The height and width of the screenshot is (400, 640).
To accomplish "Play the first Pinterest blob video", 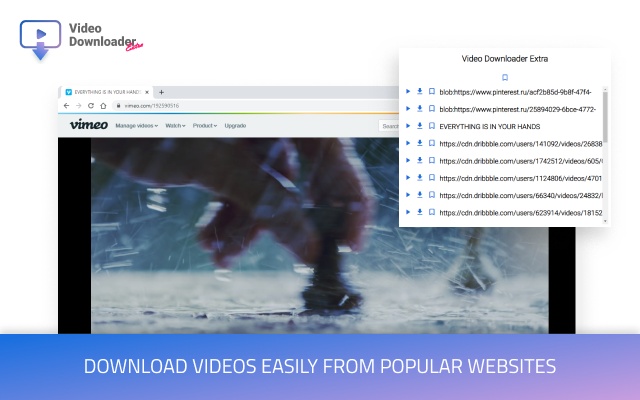I will pos(408,92).
